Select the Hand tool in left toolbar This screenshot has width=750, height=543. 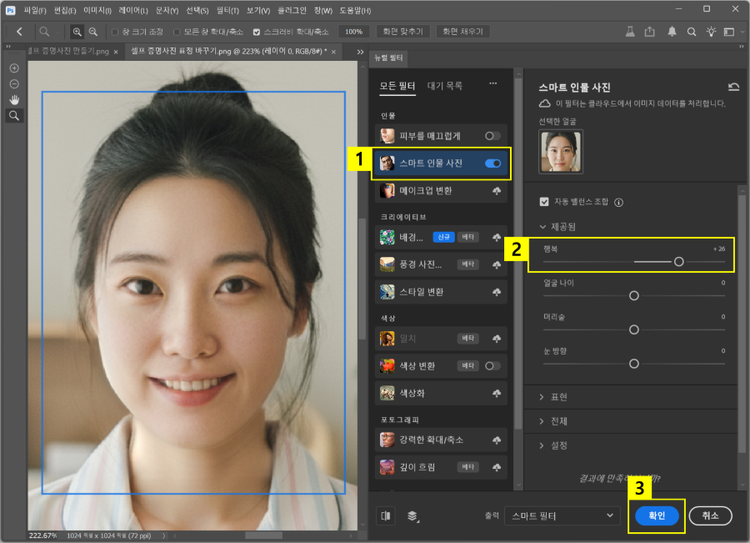coord(14,100)
